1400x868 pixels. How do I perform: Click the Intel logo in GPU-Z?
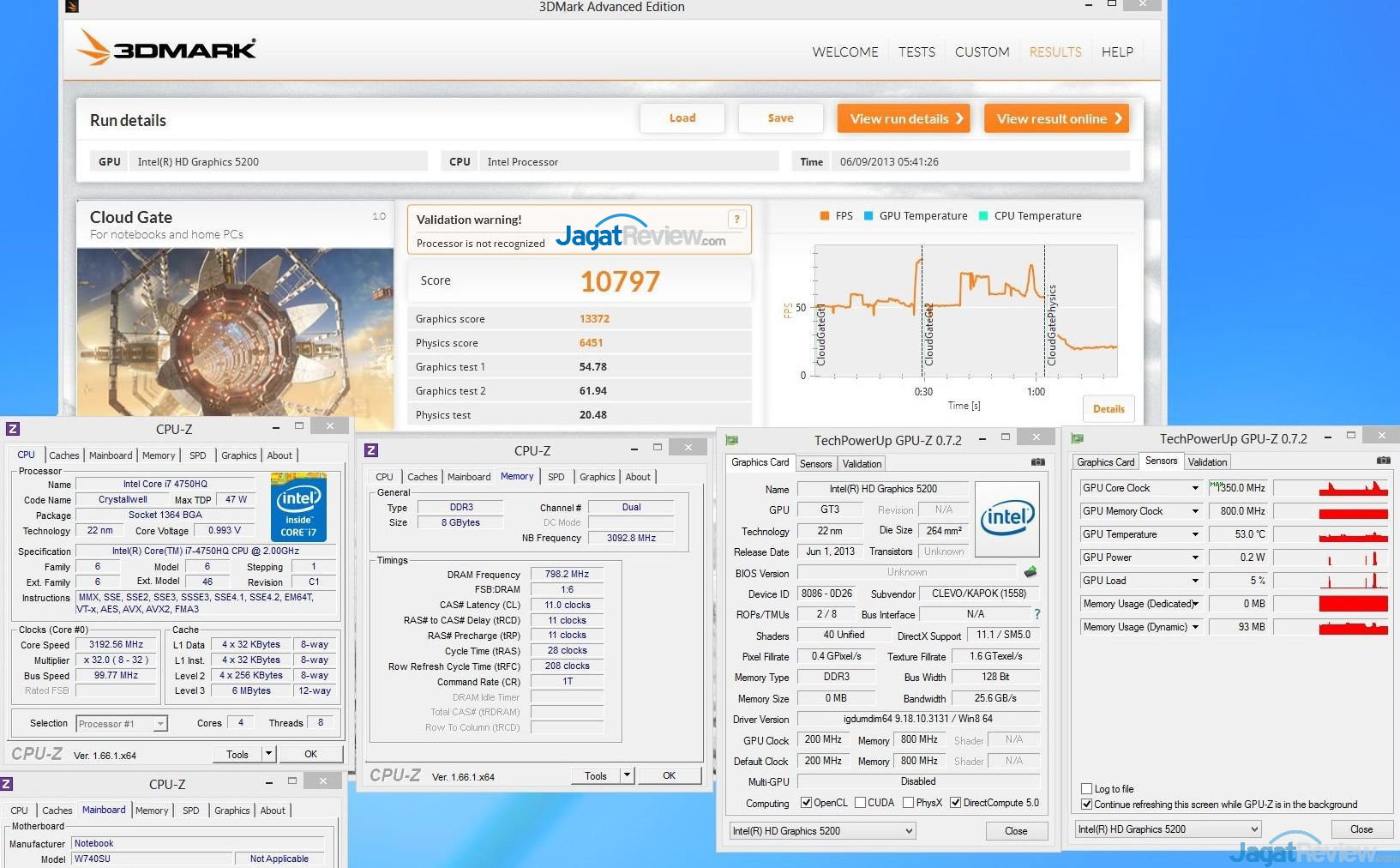(x=1007, y=519)
